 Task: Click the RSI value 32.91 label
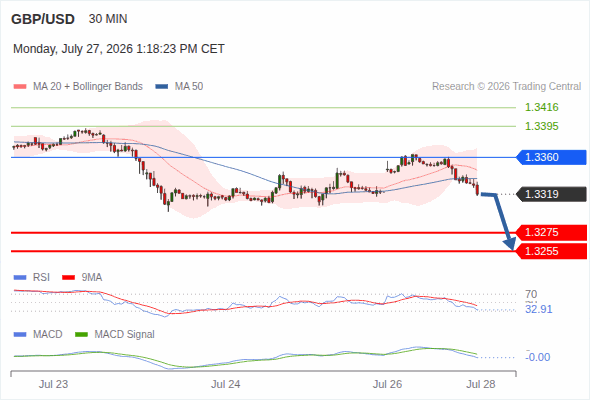click(x=539, y=309)
